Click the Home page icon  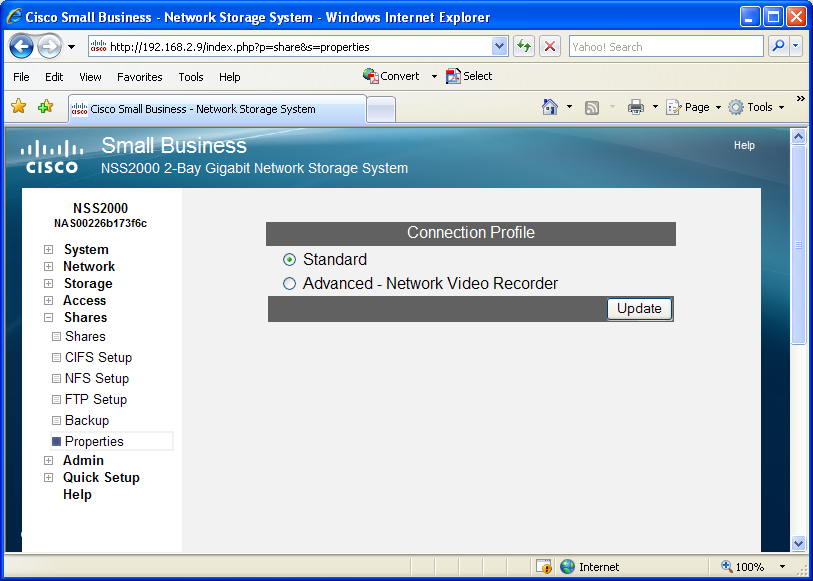pyautogui.click(x=550, y=107)
